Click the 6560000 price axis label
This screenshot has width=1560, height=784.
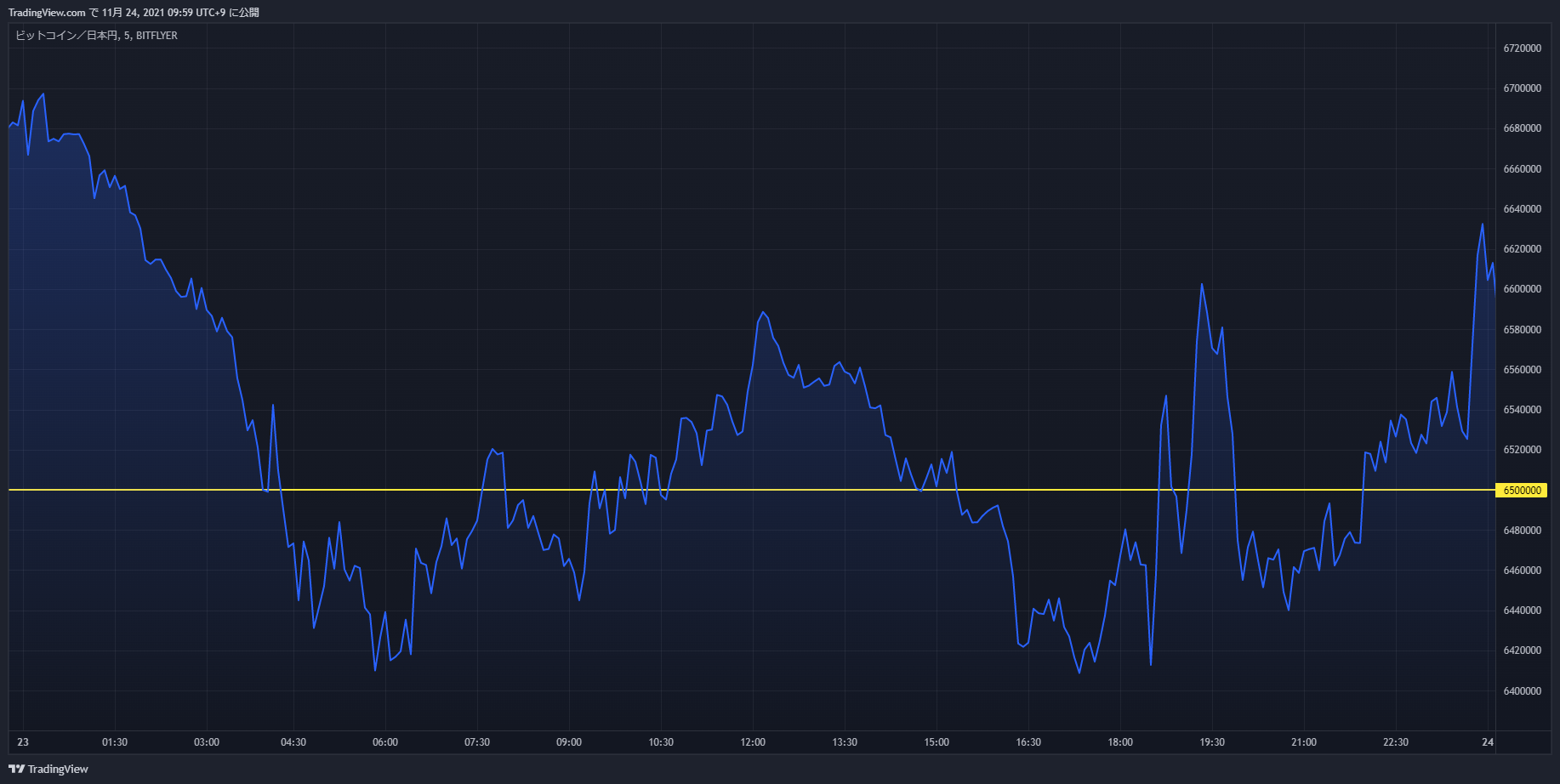point(1522,370)
